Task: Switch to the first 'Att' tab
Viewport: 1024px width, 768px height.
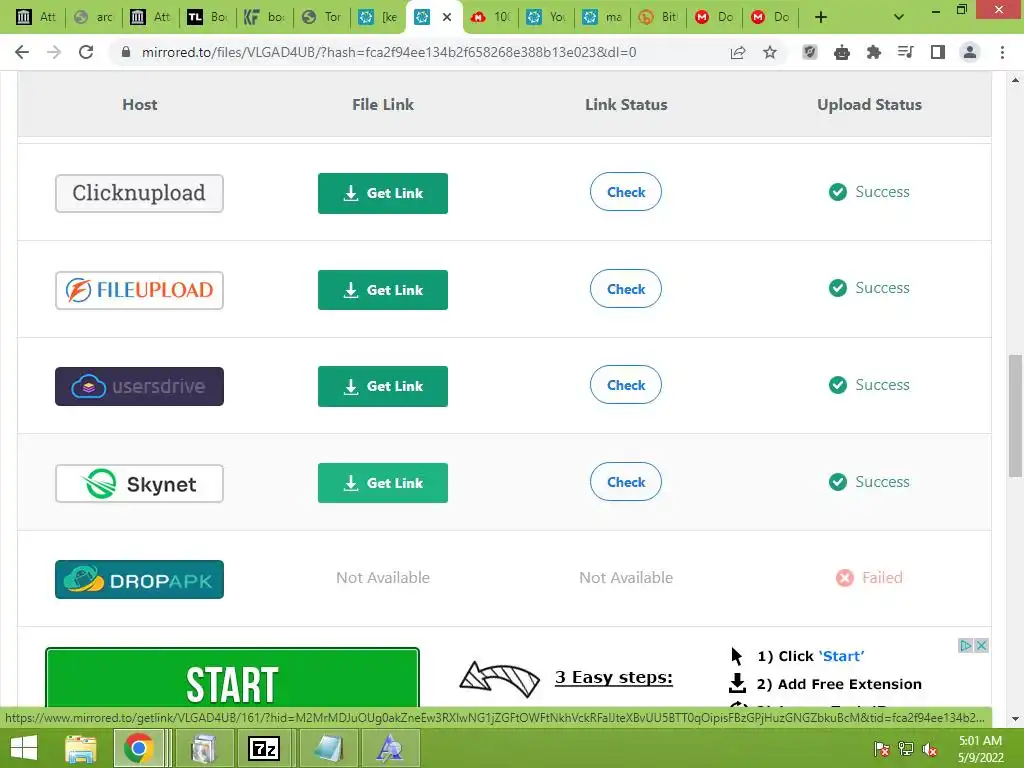Action: point(36,17)
